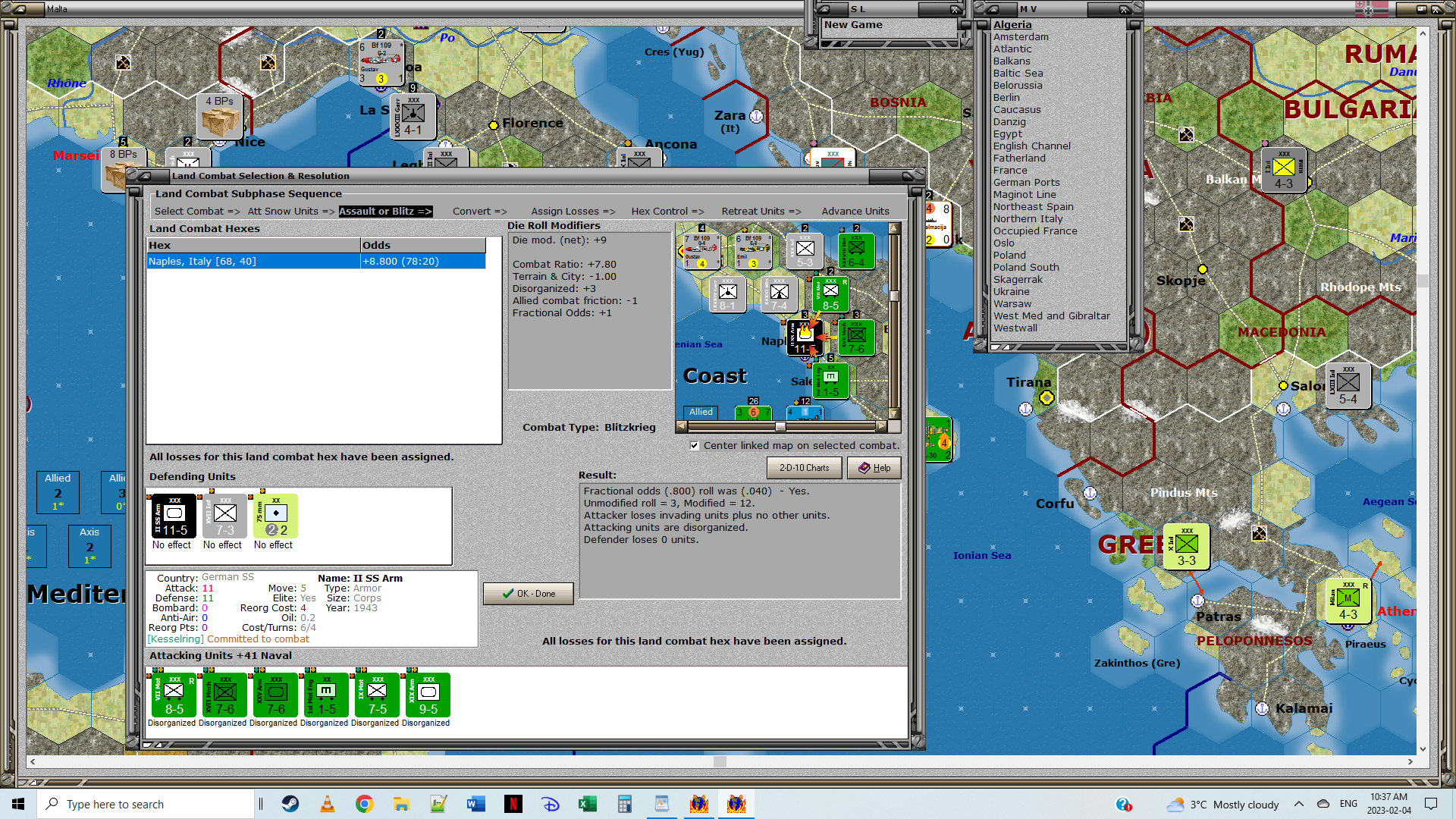1456x819 pixels.
Task: Open VLC media player from taskbar
Action: pyautogui.click(x=328, y=804)
